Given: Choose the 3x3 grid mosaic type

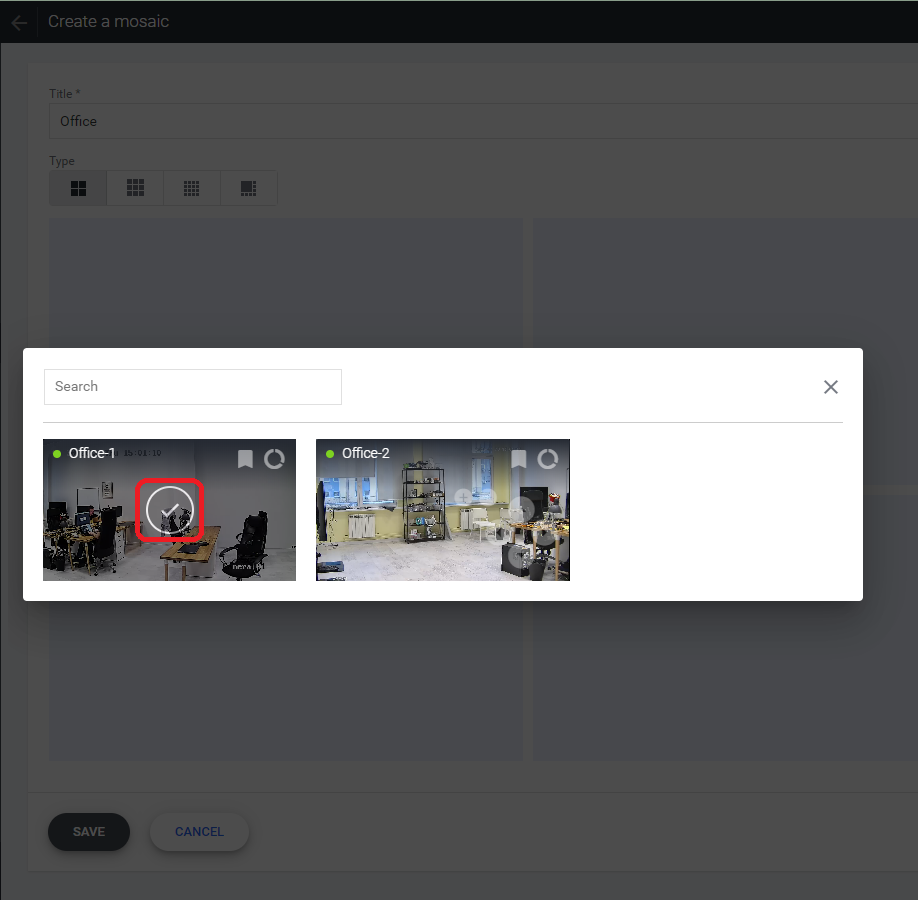Looking at the screenshot, I should 135,188.
